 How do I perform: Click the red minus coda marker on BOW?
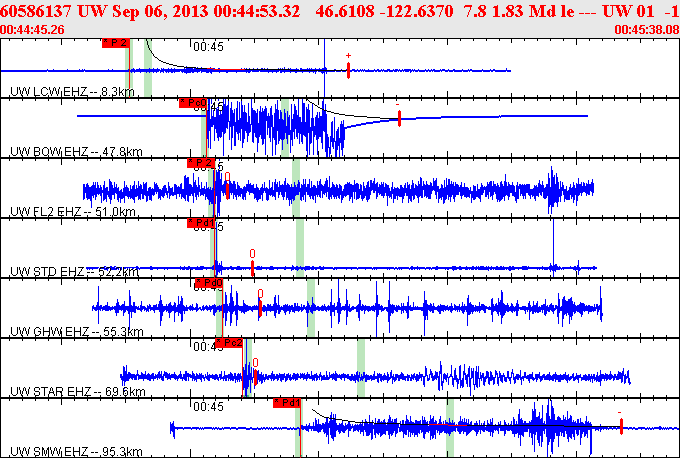pos(399,115)
